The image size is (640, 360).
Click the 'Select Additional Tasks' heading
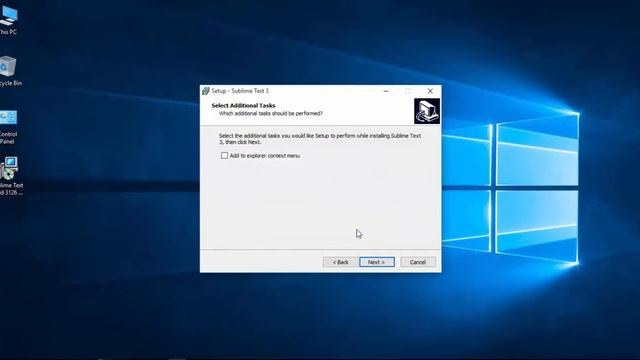[x=243, y=105]
